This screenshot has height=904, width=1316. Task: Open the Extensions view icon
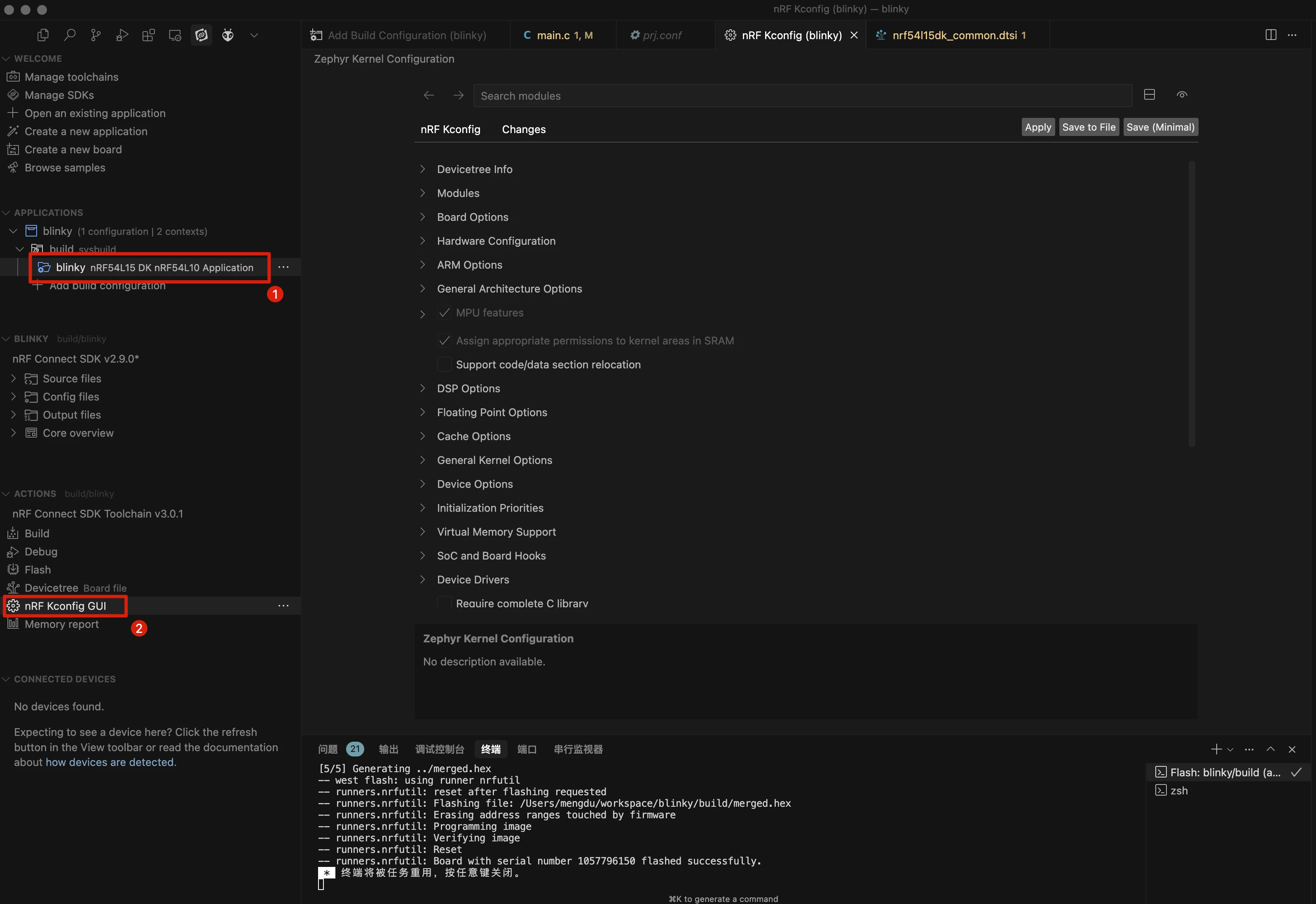[x=148, y=35]
